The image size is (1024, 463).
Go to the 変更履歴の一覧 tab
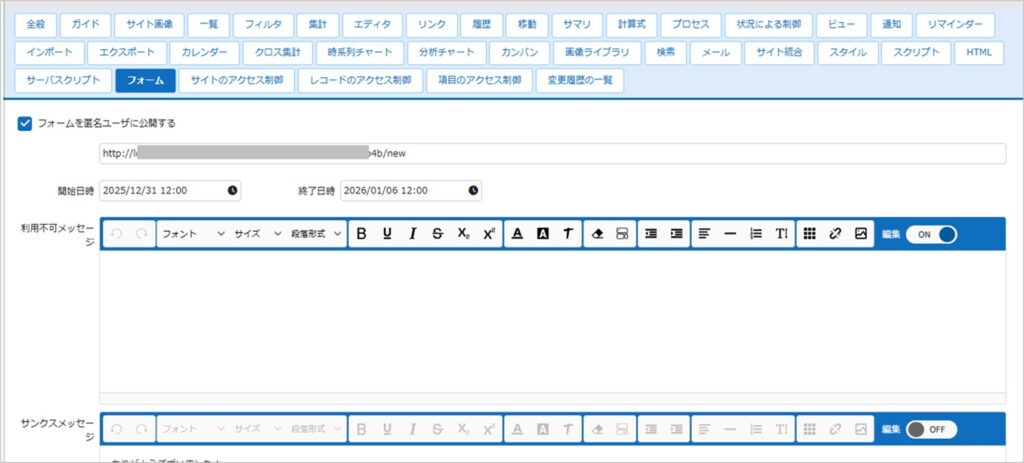coord(580,80)
